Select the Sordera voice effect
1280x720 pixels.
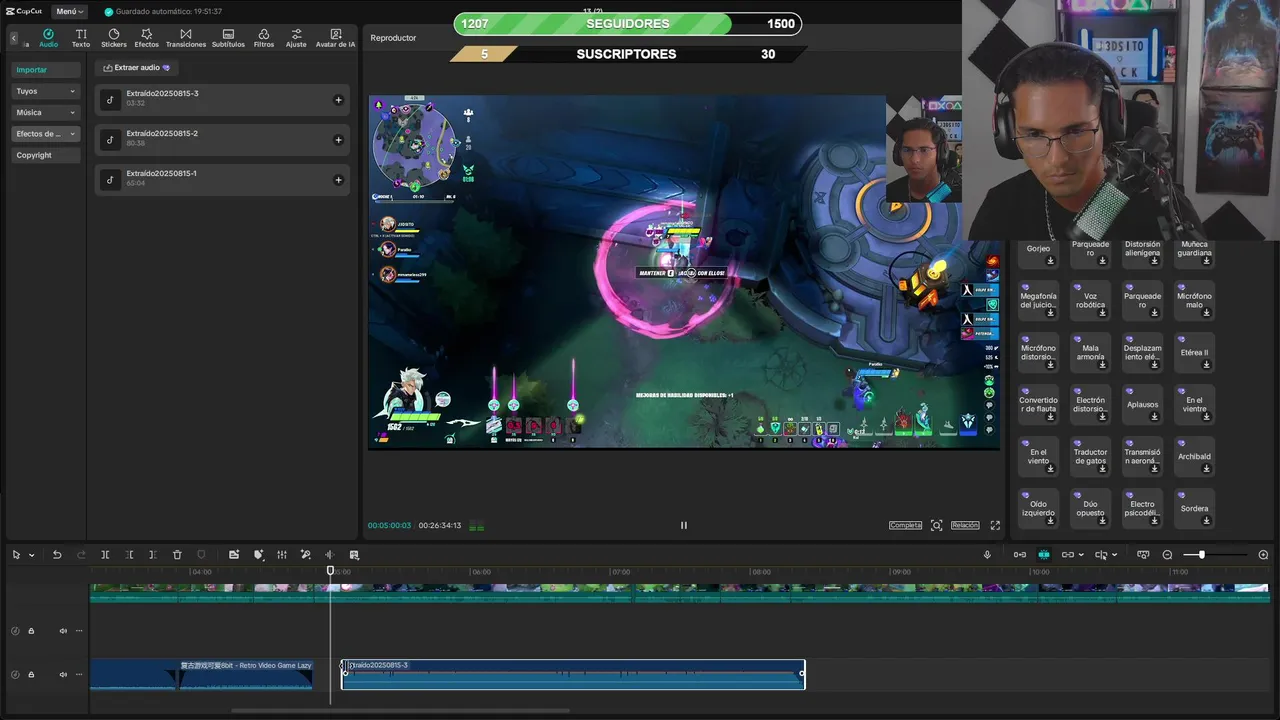[1194, 508]
